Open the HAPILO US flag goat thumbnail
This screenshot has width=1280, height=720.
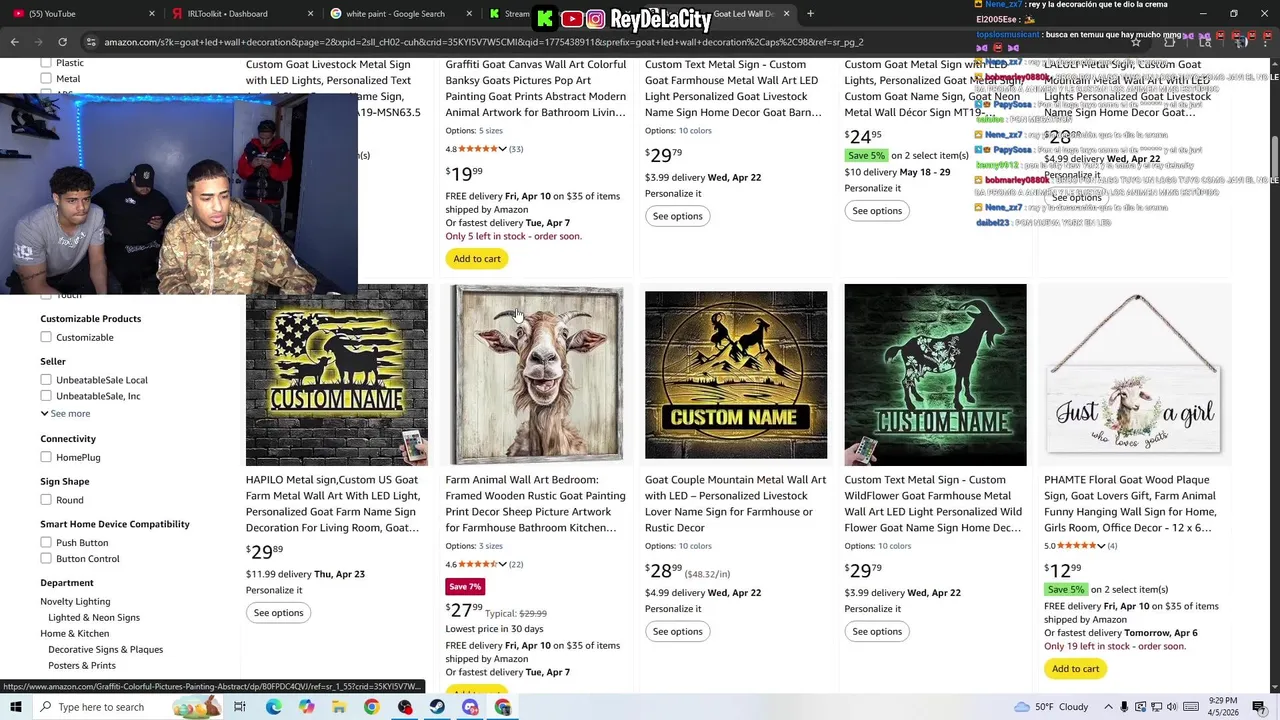337,375
